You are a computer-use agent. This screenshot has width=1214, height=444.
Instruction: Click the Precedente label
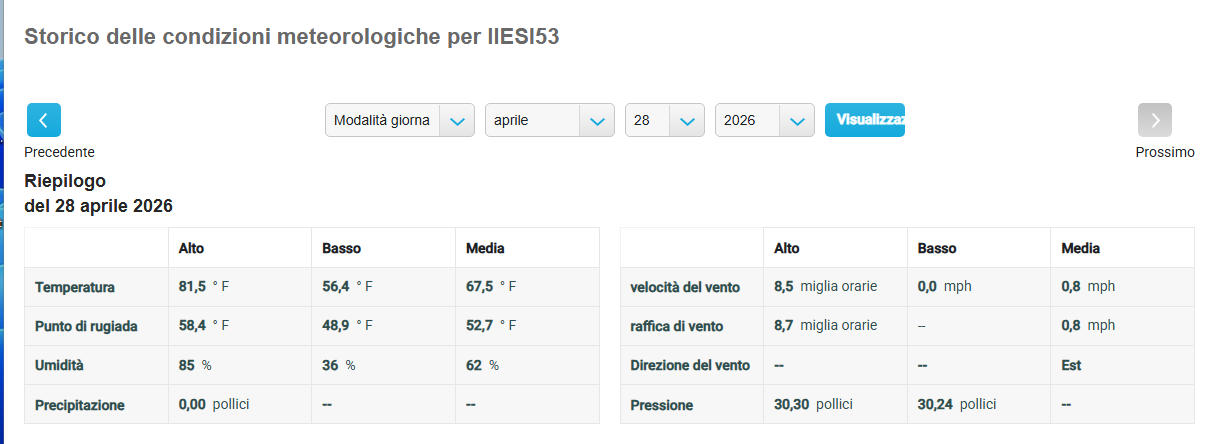[x=60, y=152]
